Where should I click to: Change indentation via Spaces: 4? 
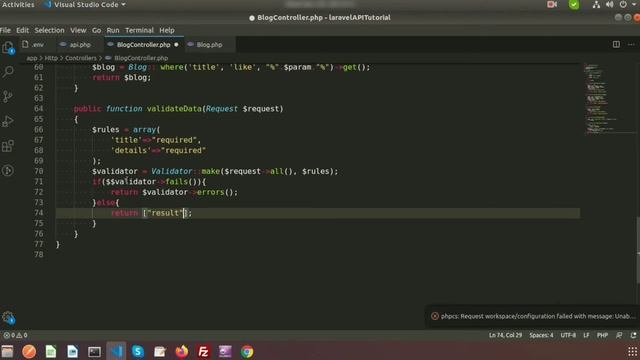click(x=541, y=335)
